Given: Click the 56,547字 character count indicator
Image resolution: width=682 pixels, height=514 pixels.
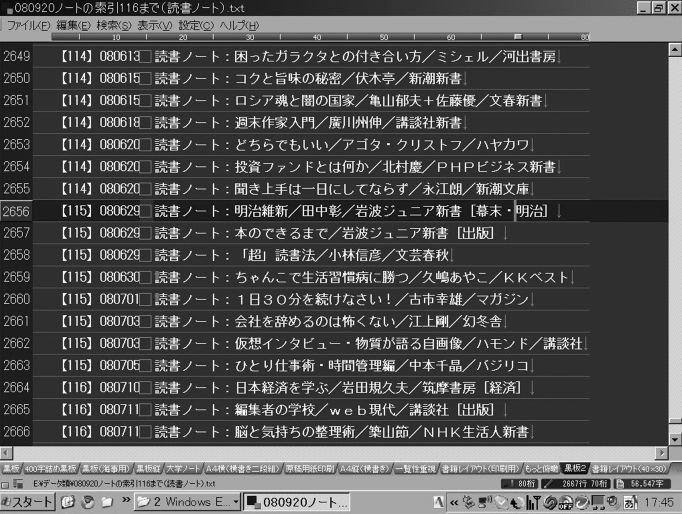Looking at the screenshot, I should pyautogui.click(x=641, y=484).
